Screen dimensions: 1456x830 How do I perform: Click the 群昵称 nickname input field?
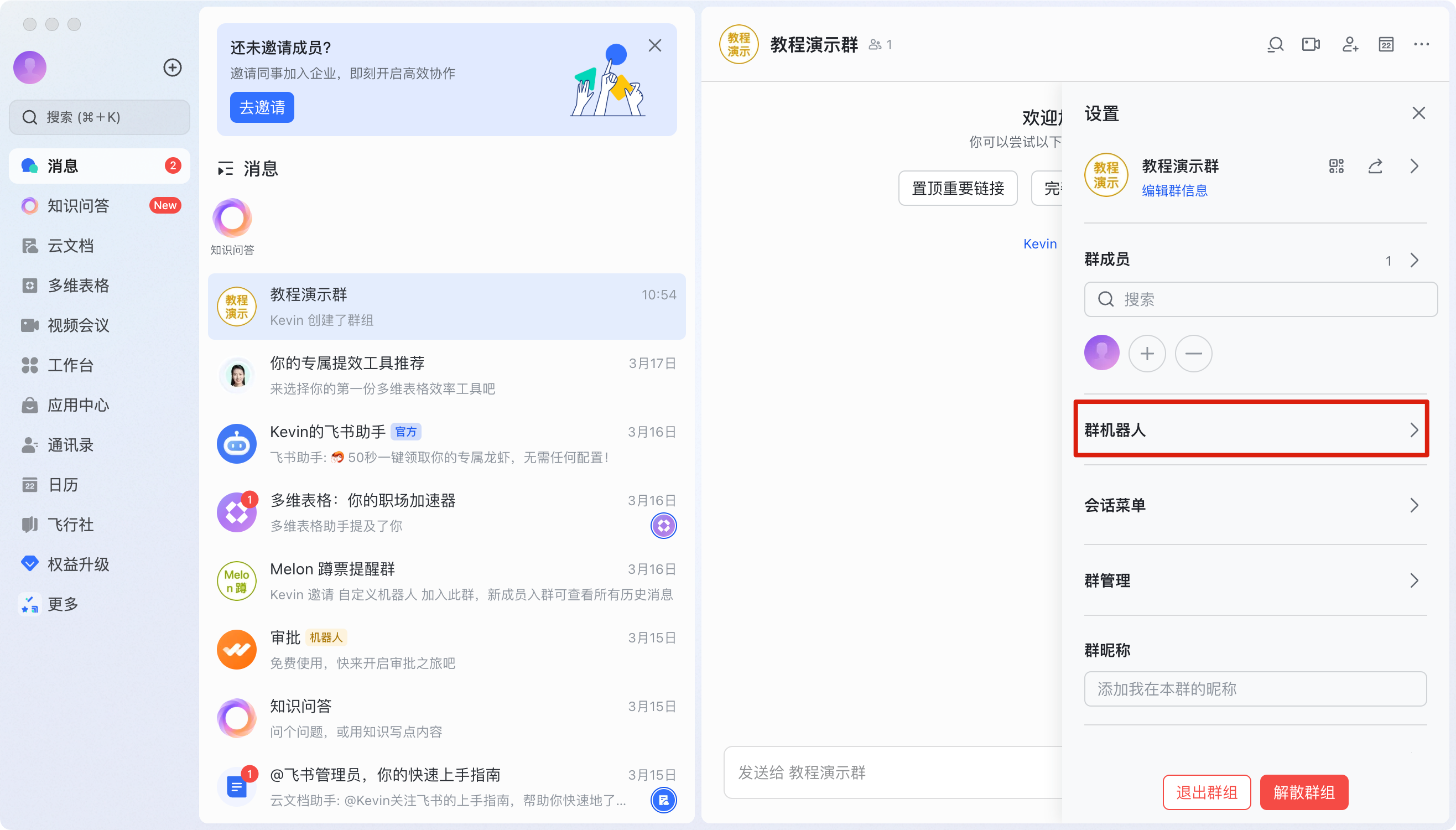pyautogui.click(x=1255, y=689)
